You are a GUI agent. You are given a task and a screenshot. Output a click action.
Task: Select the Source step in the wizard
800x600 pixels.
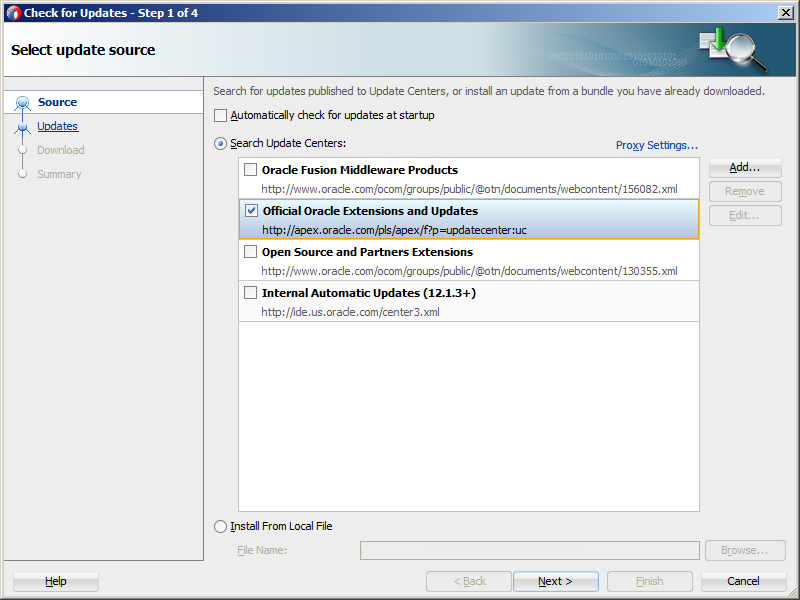pyautogui.click(x=57, y=102)
